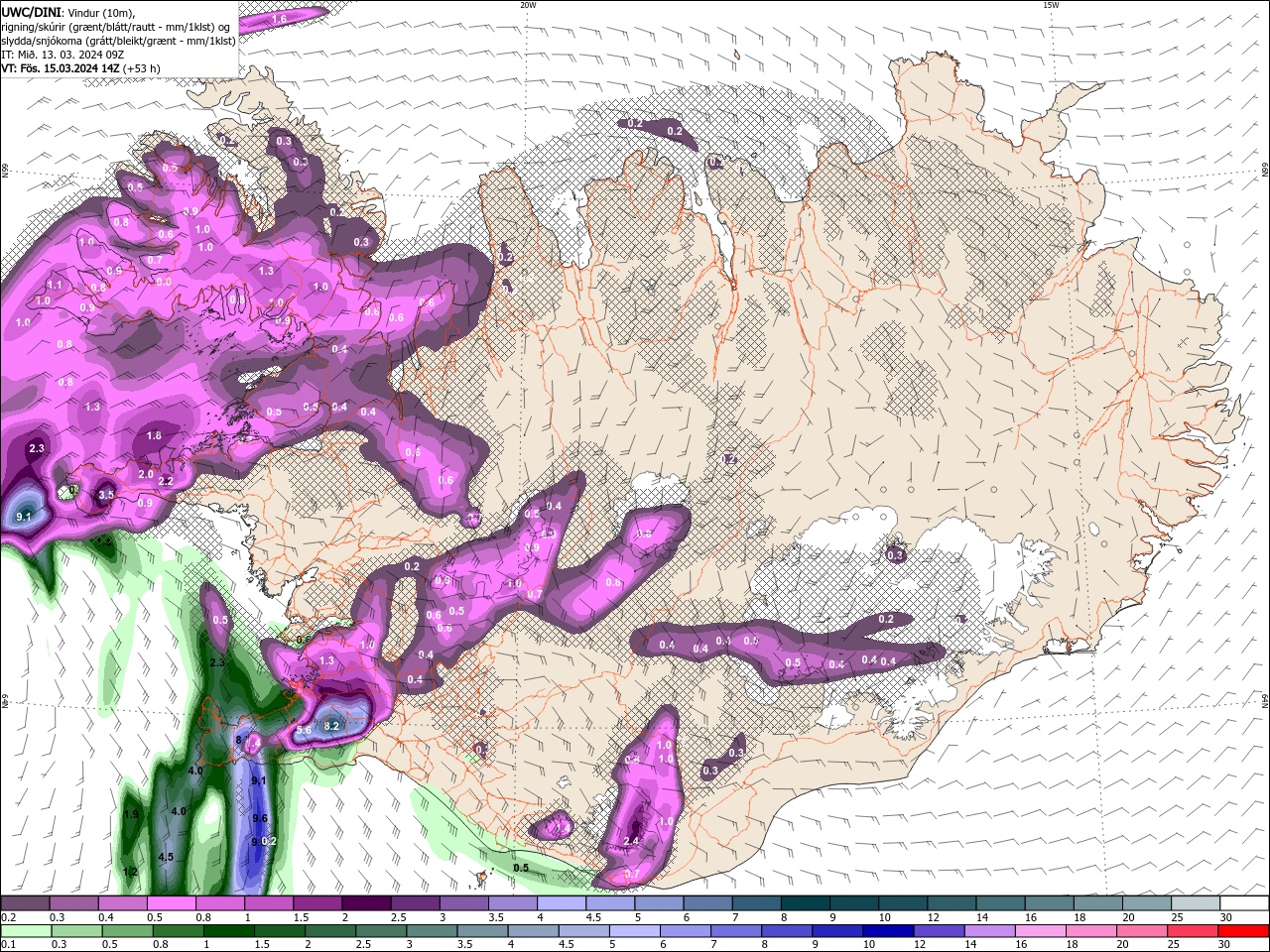This screenshot has width=1270, height=952.
Task: Click the 'slydda/snjókoma' legend description line
Action: pyautogui.click(x=118, y=40)
